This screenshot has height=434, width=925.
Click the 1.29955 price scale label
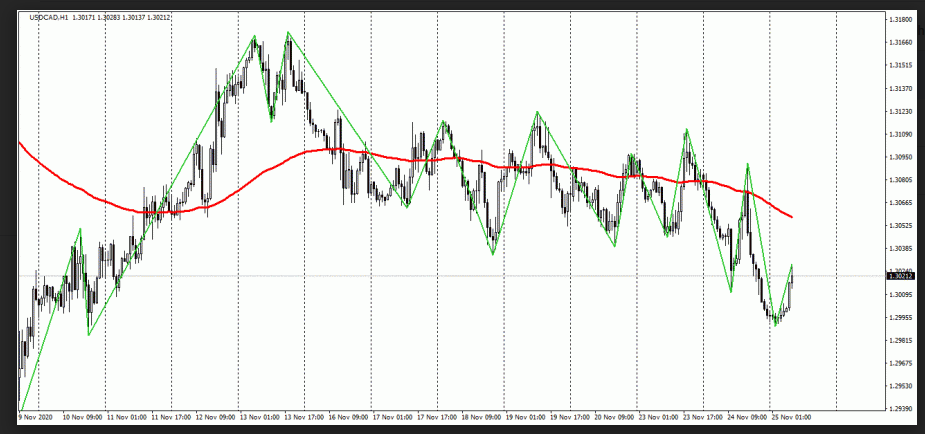click(x=900, y=317)
